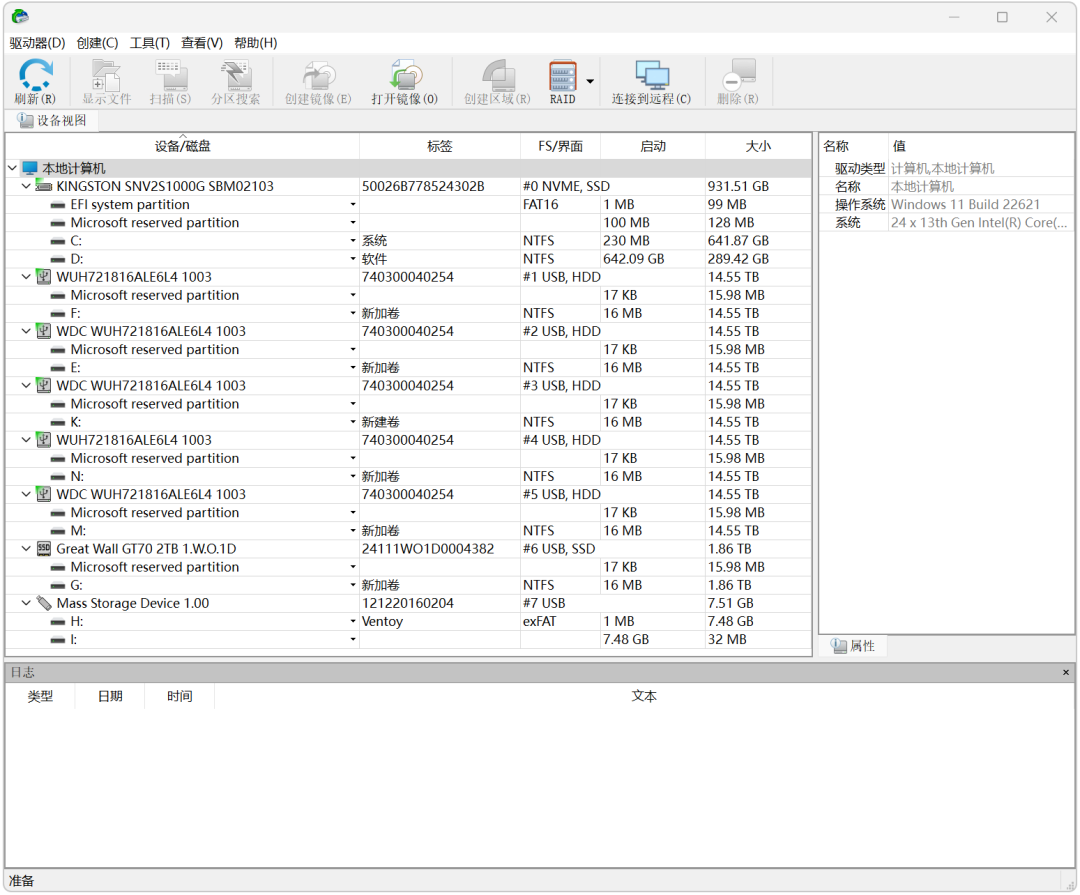
Task: Open the RAID dropdown arrow
Action: (x=590, y=81)
